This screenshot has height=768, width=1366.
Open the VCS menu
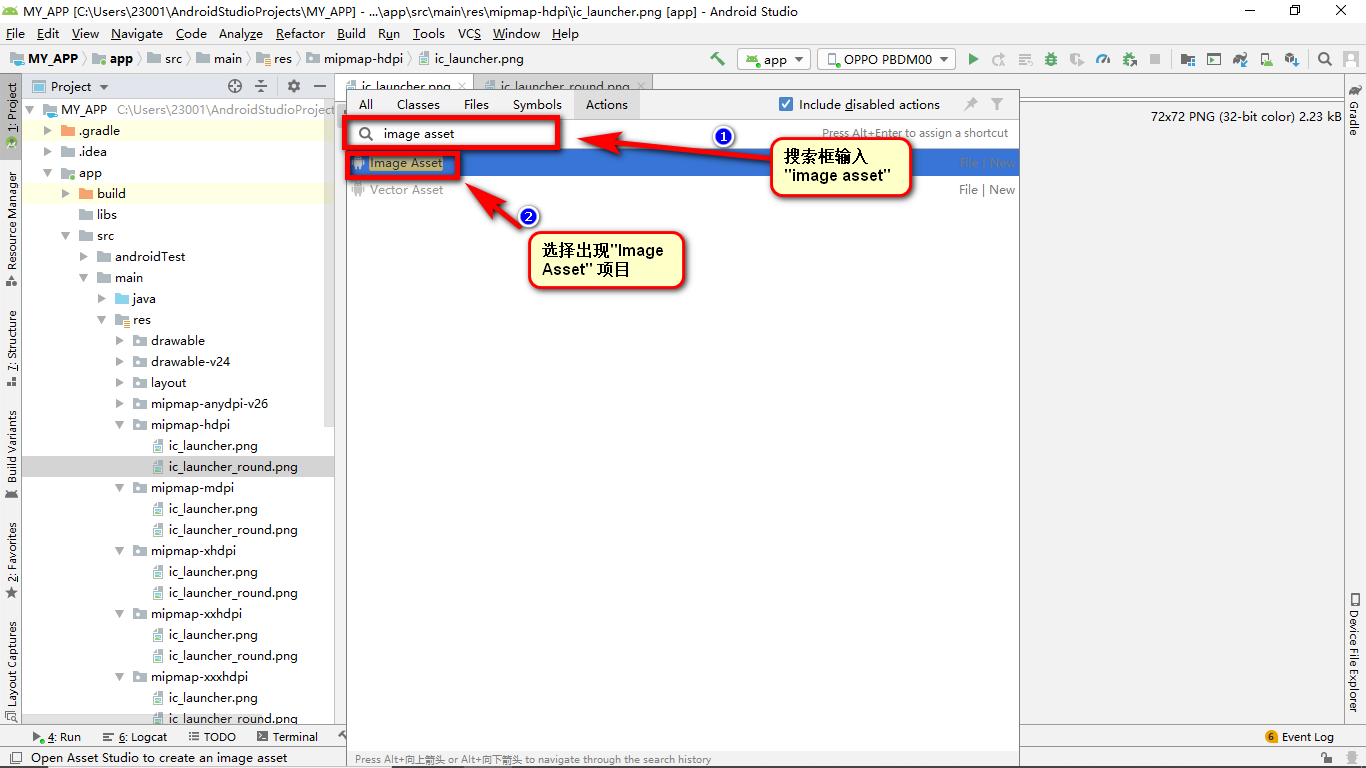(x=469, y=33)
